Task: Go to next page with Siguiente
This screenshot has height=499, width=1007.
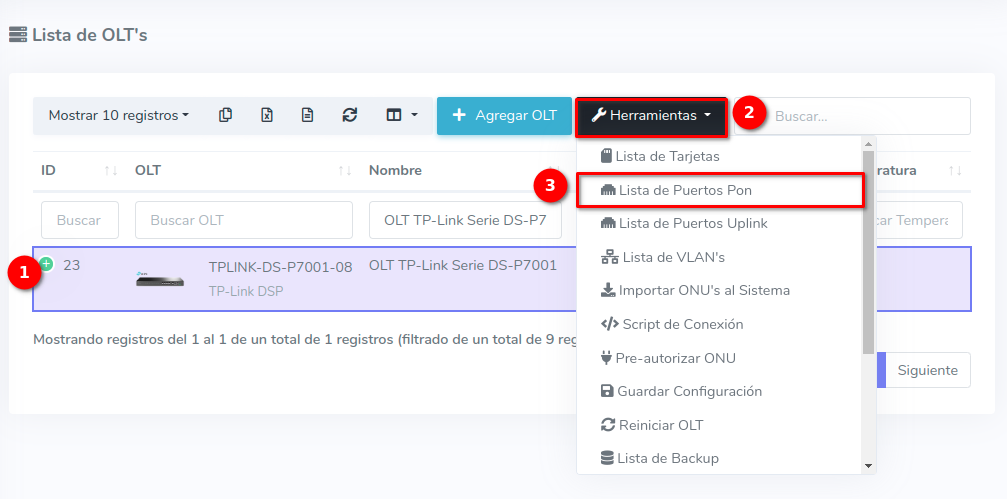Action: click(927, 370)
